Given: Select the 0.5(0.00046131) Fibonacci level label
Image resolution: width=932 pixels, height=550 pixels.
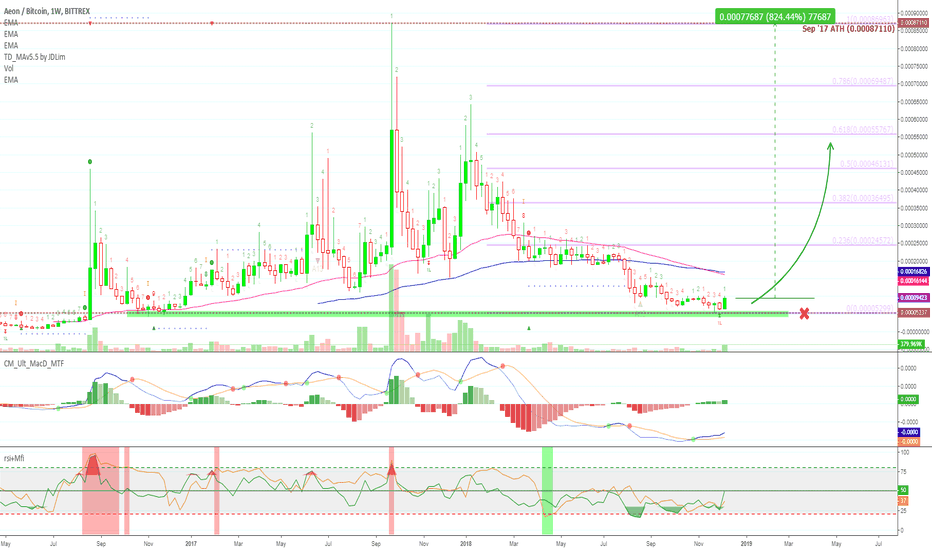Looking at the screenshot, I should point(867,164).
